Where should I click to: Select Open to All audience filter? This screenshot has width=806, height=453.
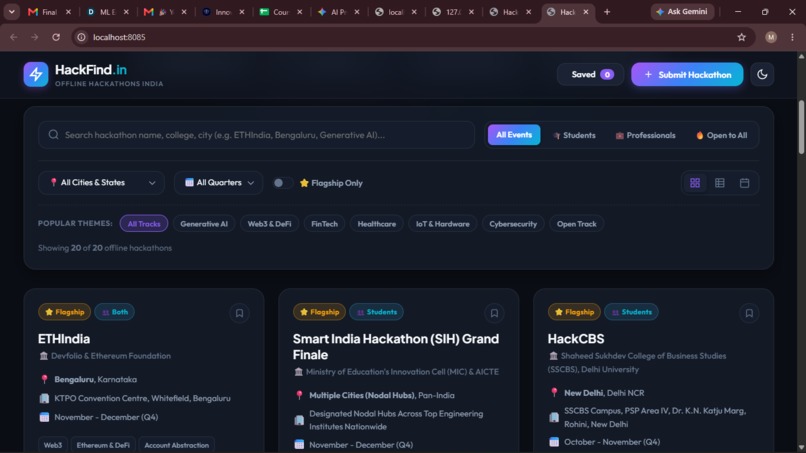(x=721, y=135)
